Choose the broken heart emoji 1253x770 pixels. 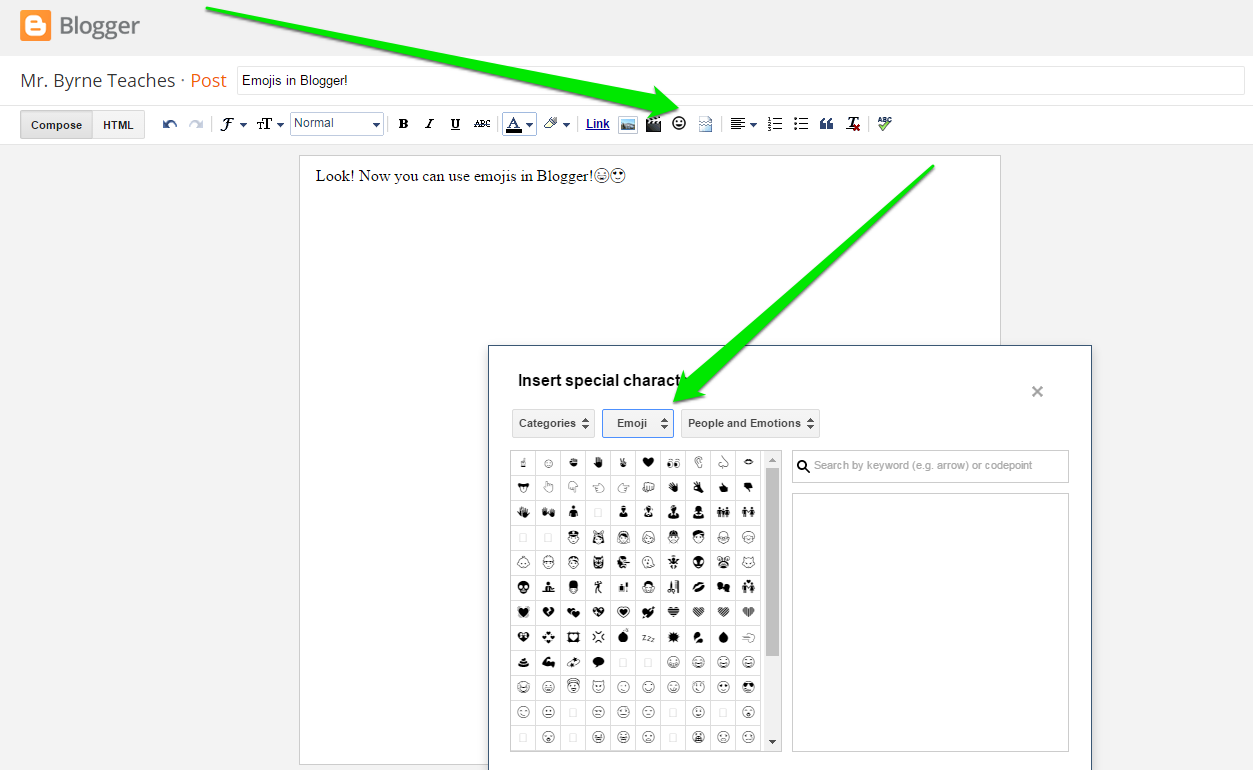click(x=548, y=612)
